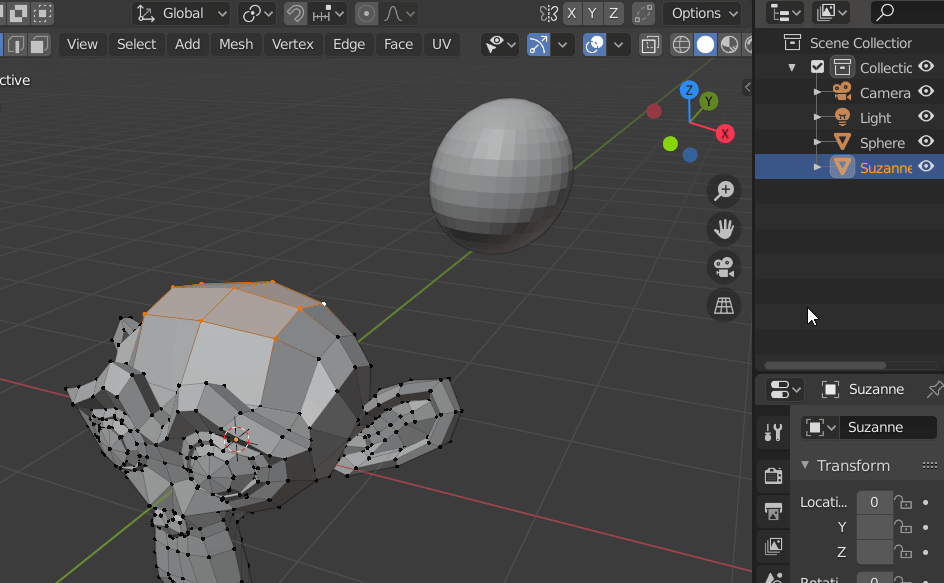Click the Z axis on navigation gizmo
944x583 pixels.
point(689,90)
